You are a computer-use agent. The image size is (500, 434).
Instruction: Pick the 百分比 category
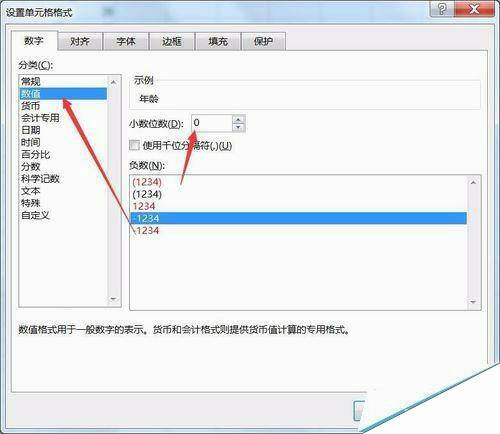click(x=63, y=154)
